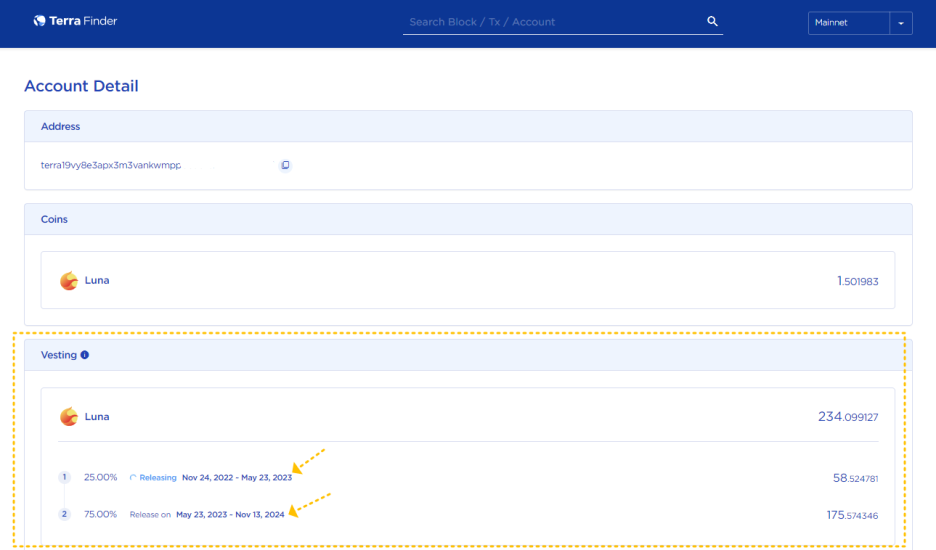Screen dimensions: 936x550
Task: Click the 25.00% vesting percentage
Action: click(100, 477)
